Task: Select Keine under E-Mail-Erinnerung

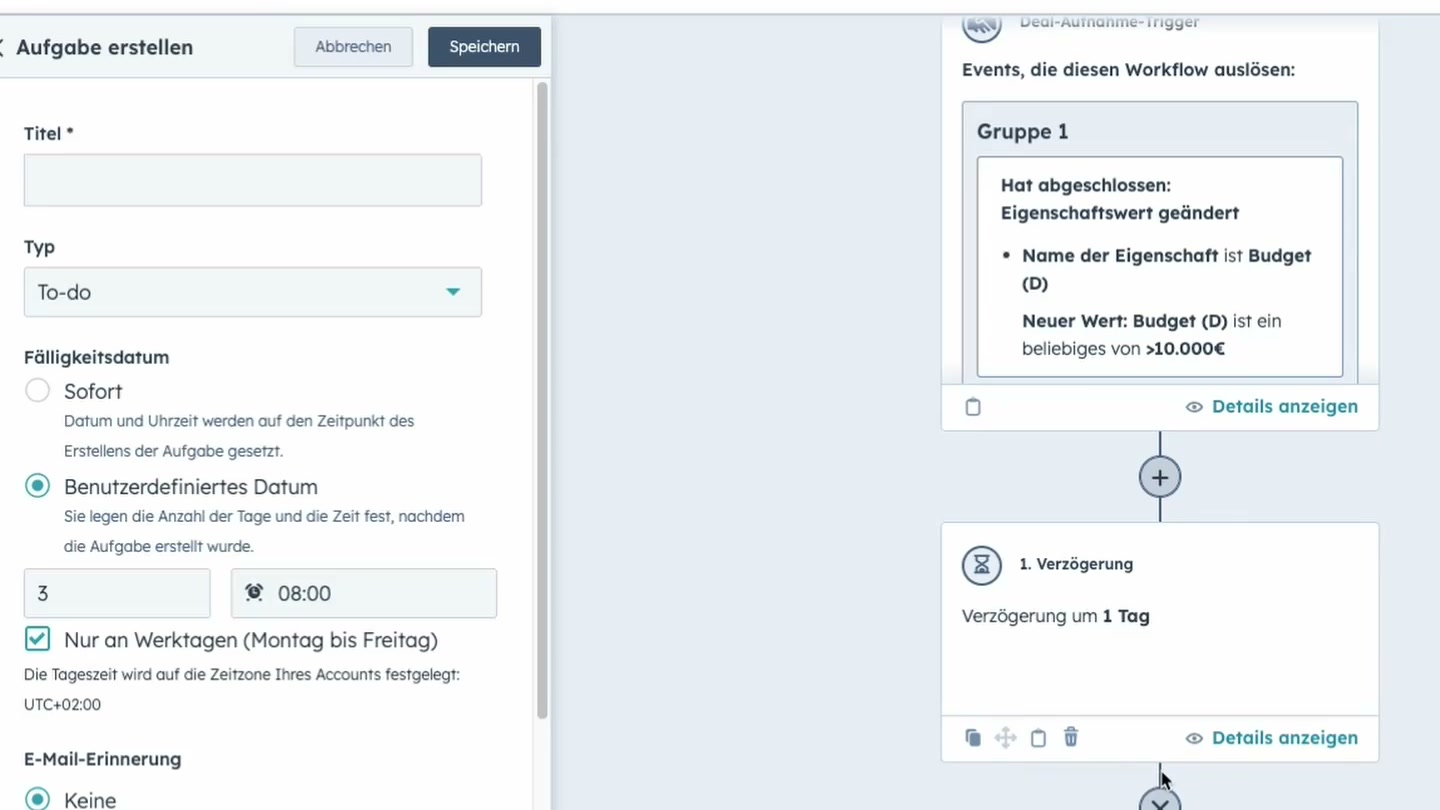Action: point(37,798)
